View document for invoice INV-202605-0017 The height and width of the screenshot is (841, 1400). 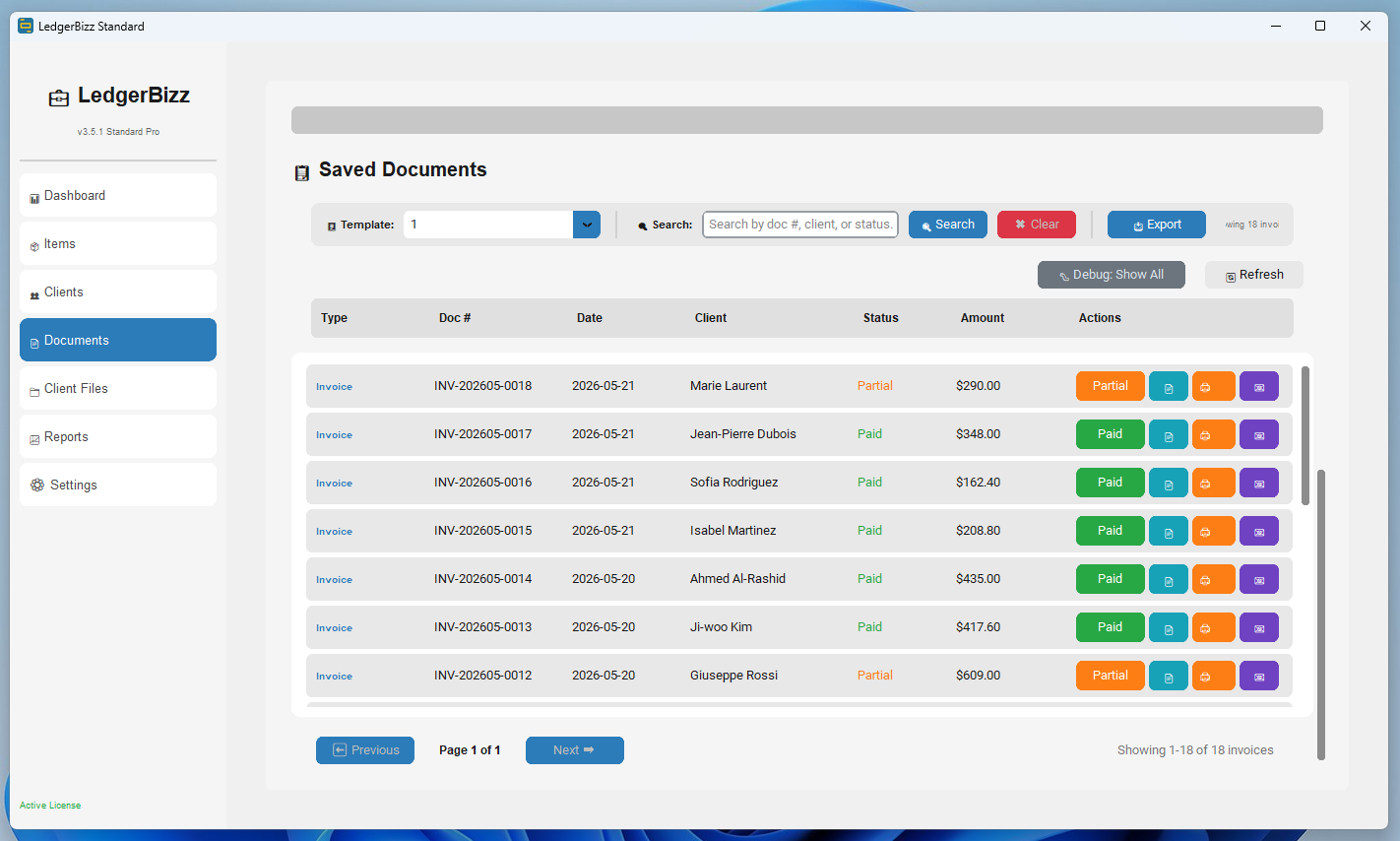pos(1169,434)
